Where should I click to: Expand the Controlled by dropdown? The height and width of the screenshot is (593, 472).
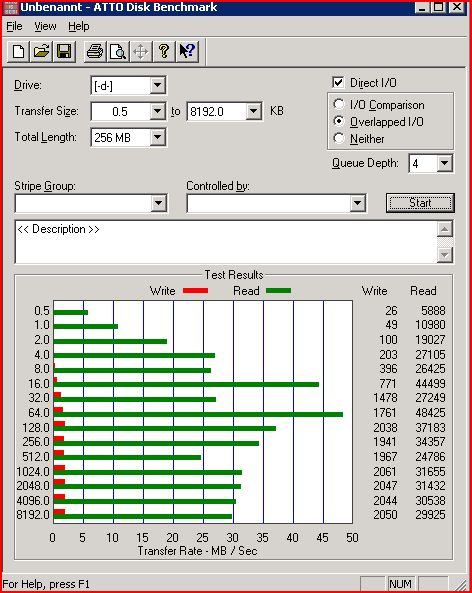click(357, 203)
